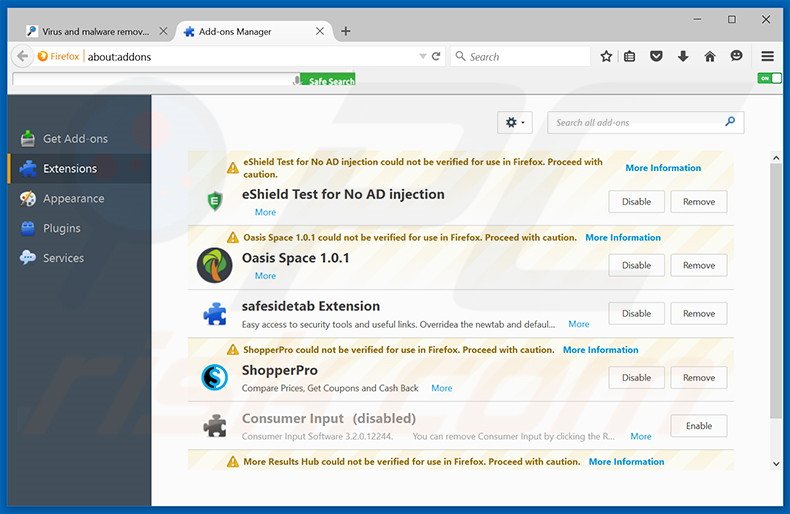790x514 pixels.
Task: Click More link for ShopperPro description
Action: pyautogui.click(x=441, y=388)
